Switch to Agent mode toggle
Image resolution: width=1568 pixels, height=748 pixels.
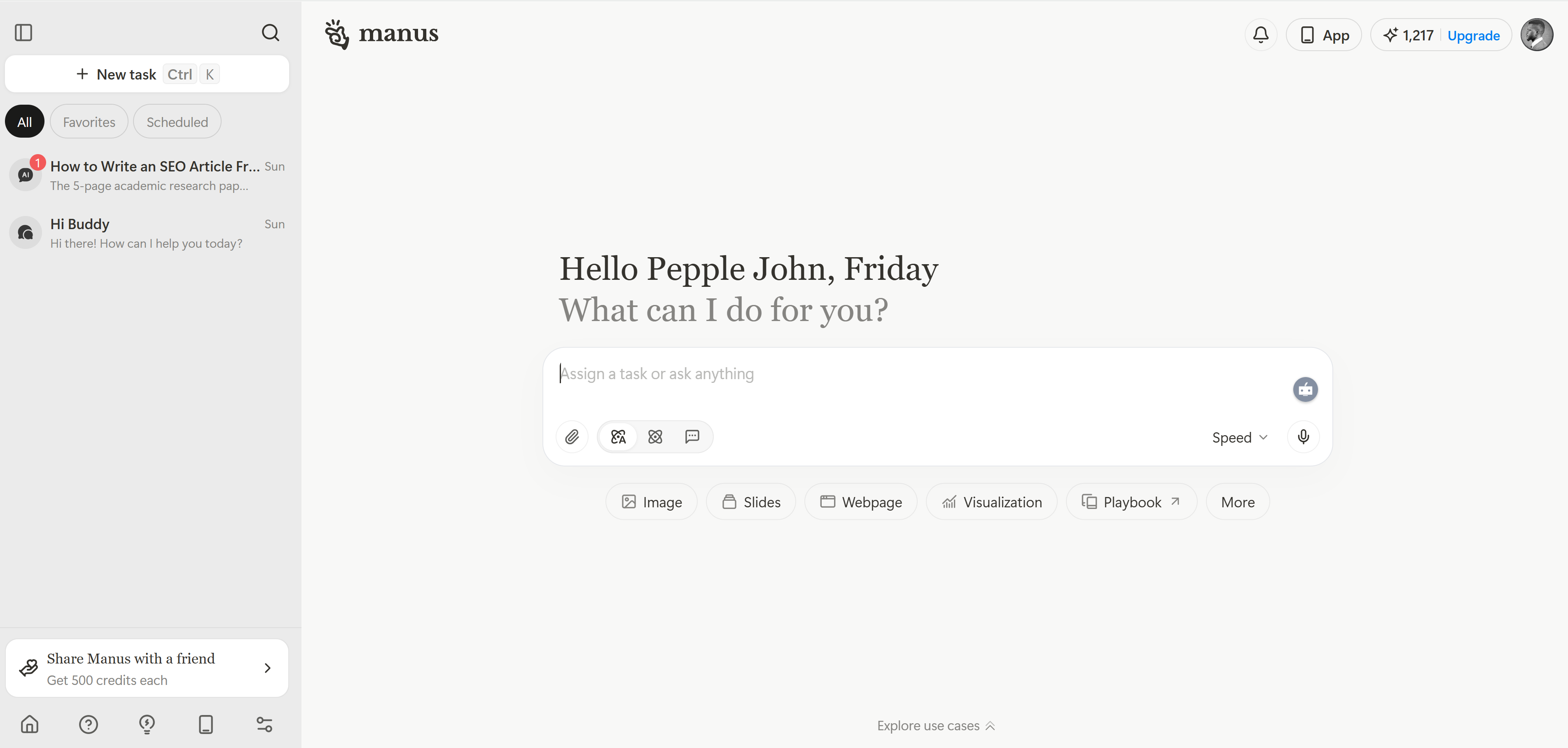(x=619, y=437)
